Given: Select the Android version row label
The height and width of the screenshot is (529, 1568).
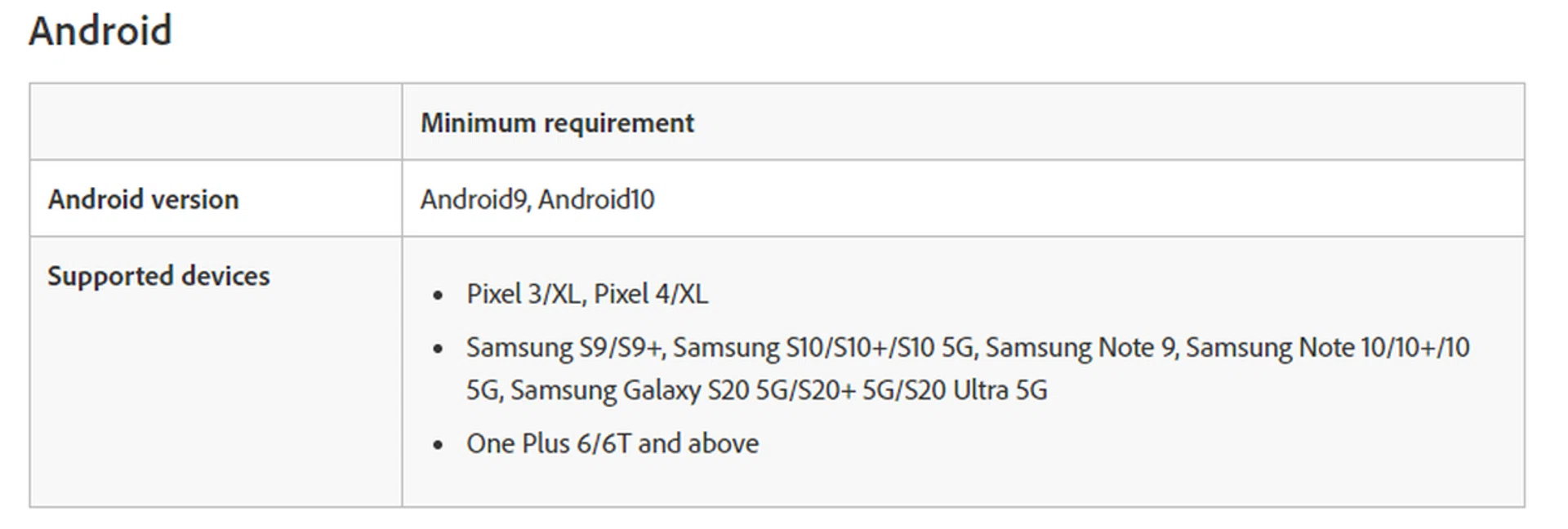Looking at the screenshot, I should pos(143,199).
